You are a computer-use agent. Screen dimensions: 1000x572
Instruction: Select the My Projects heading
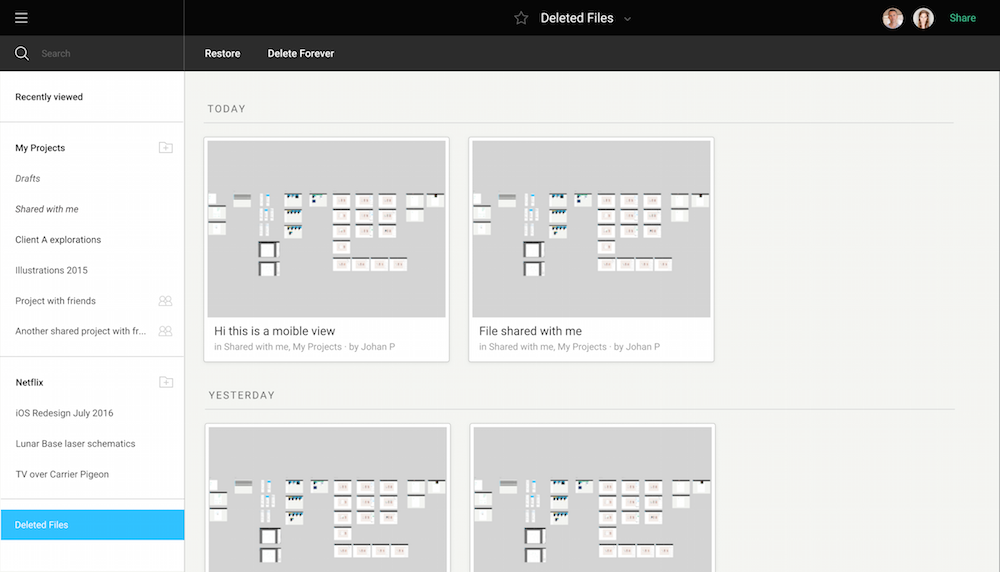[40, 148]
